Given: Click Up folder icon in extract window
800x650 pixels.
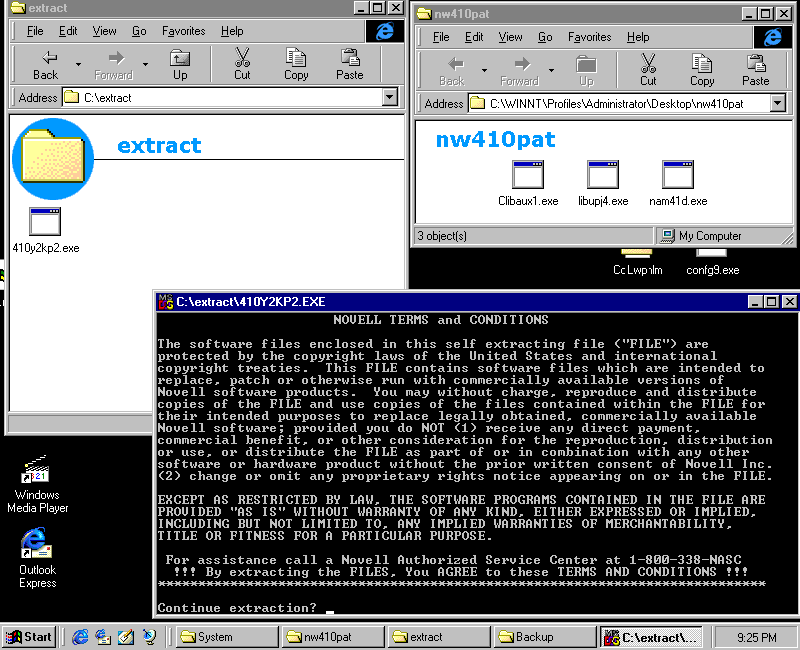Looking at the screenshot, I should coord(180,58).
